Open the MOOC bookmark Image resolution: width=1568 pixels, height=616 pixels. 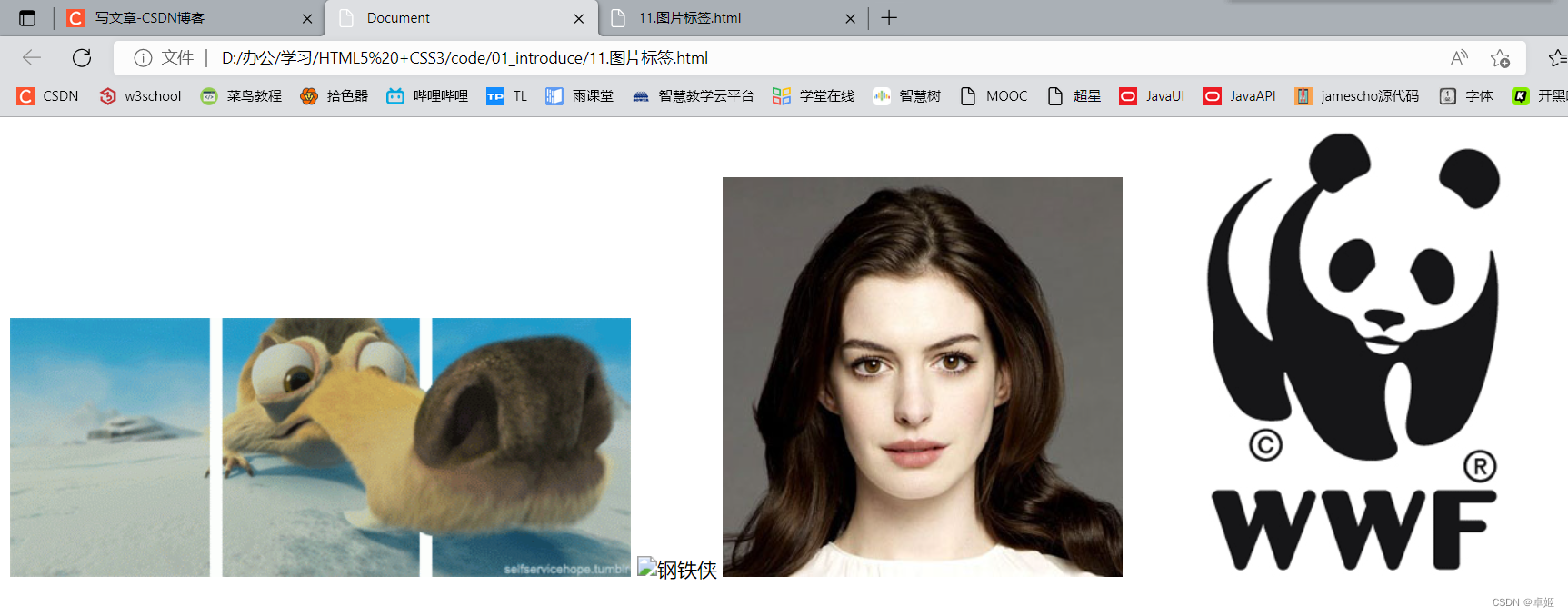994,96
